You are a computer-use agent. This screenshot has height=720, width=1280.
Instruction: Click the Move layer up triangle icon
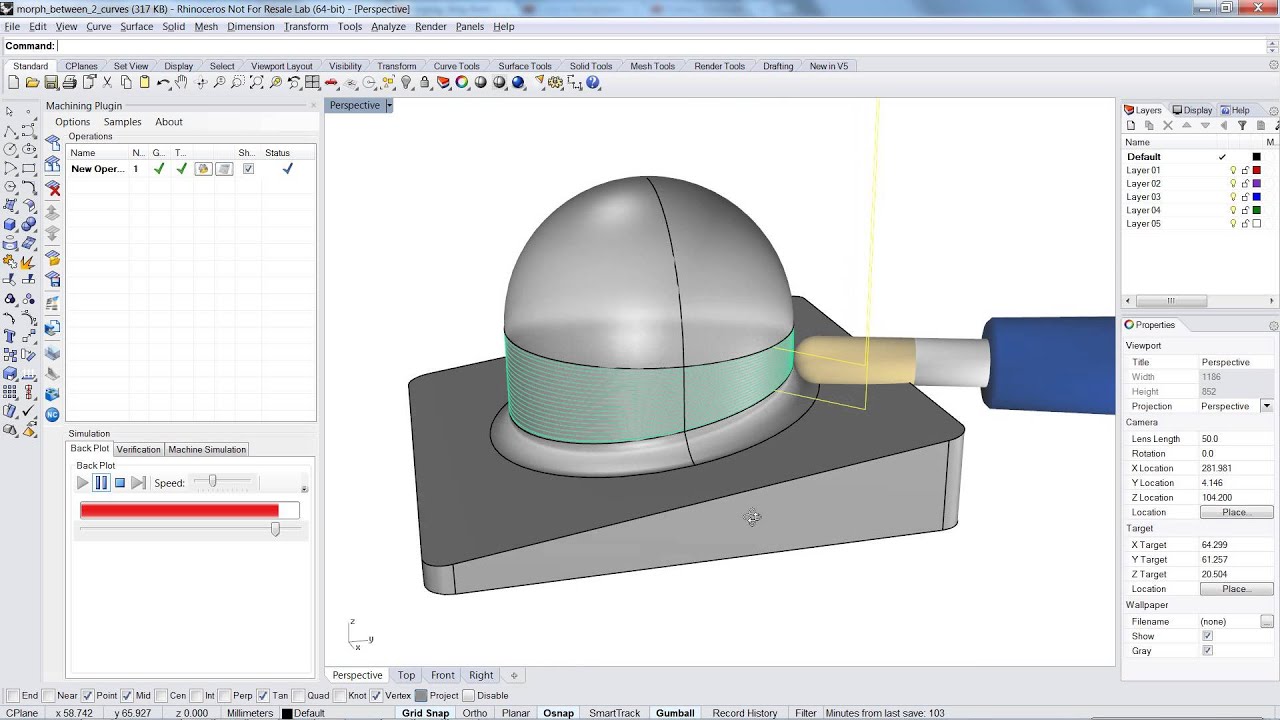[x=1187, y=126]
